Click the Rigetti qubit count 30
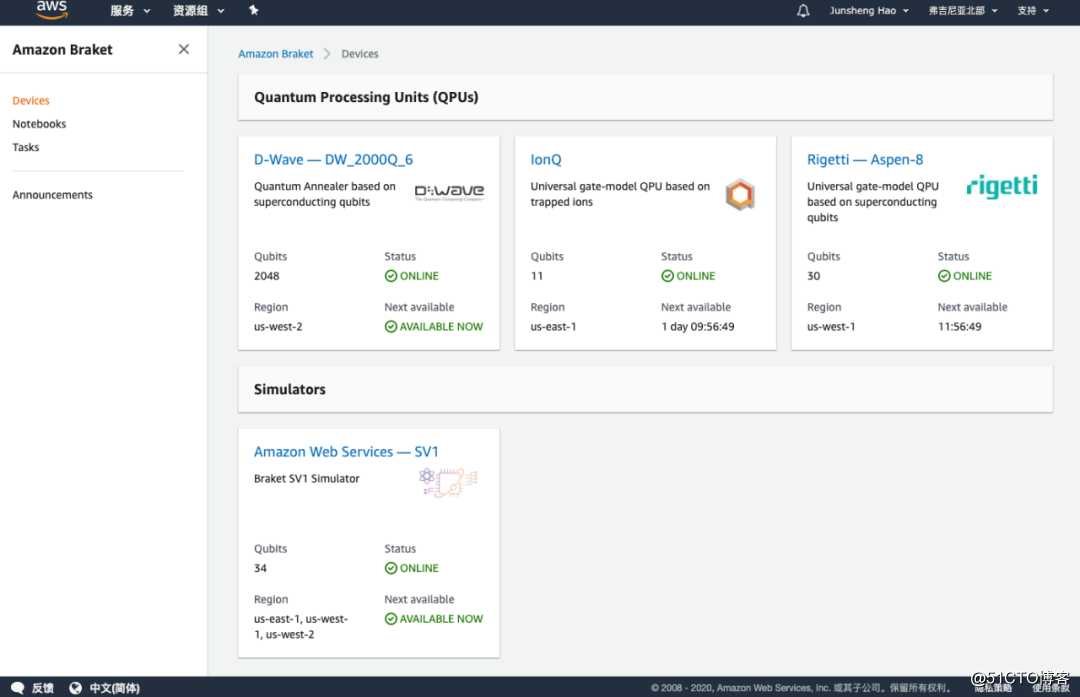This screenshot has width=1080, height=697. coord(813,275)
